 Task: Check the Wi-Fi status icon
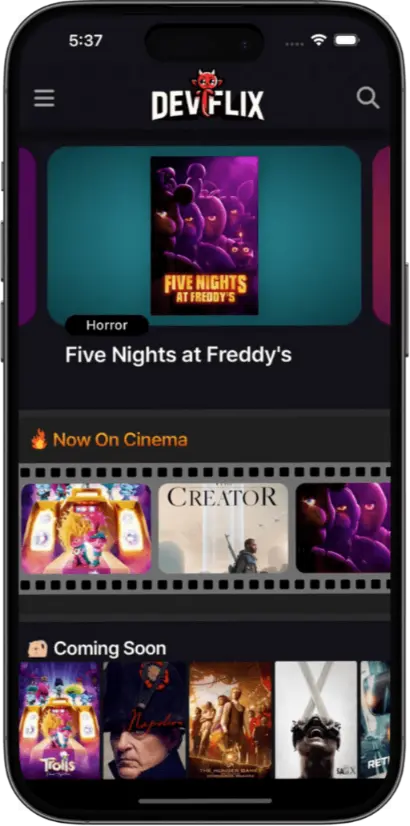point(318,40)
